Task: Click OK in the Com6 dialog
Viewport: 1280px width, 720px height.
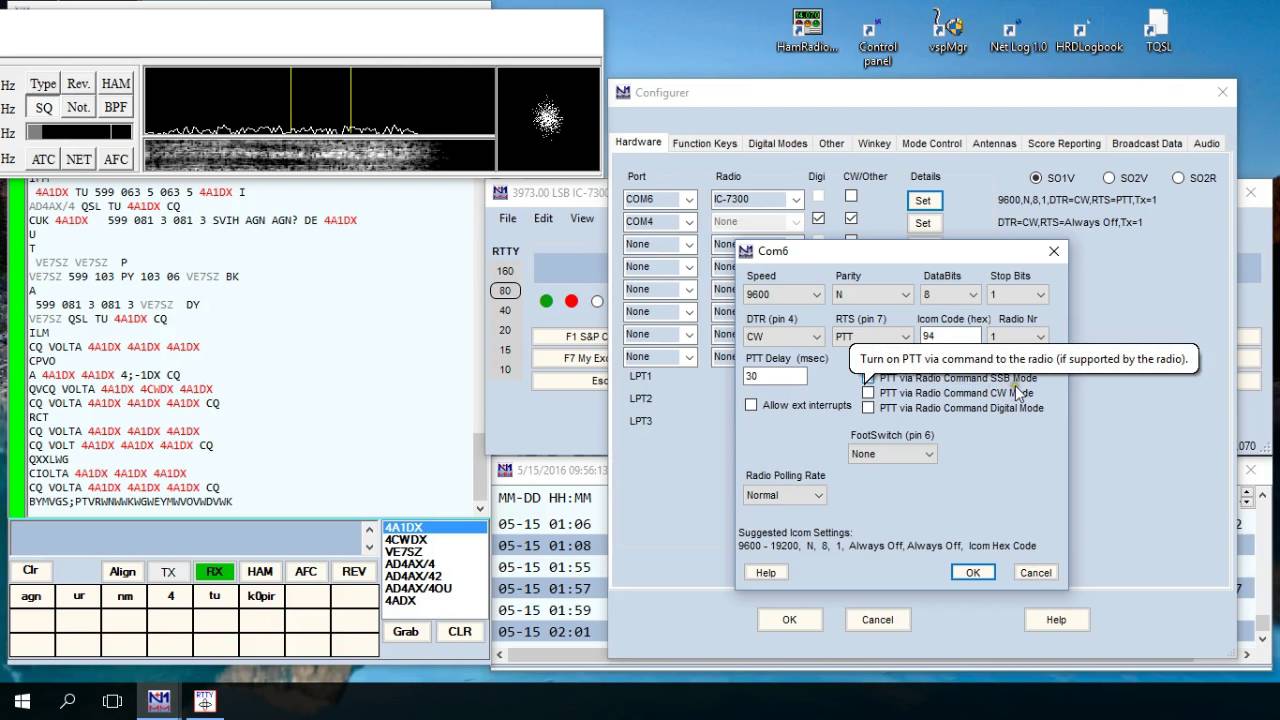Action: pyautogui.click(x=973, y=573)
